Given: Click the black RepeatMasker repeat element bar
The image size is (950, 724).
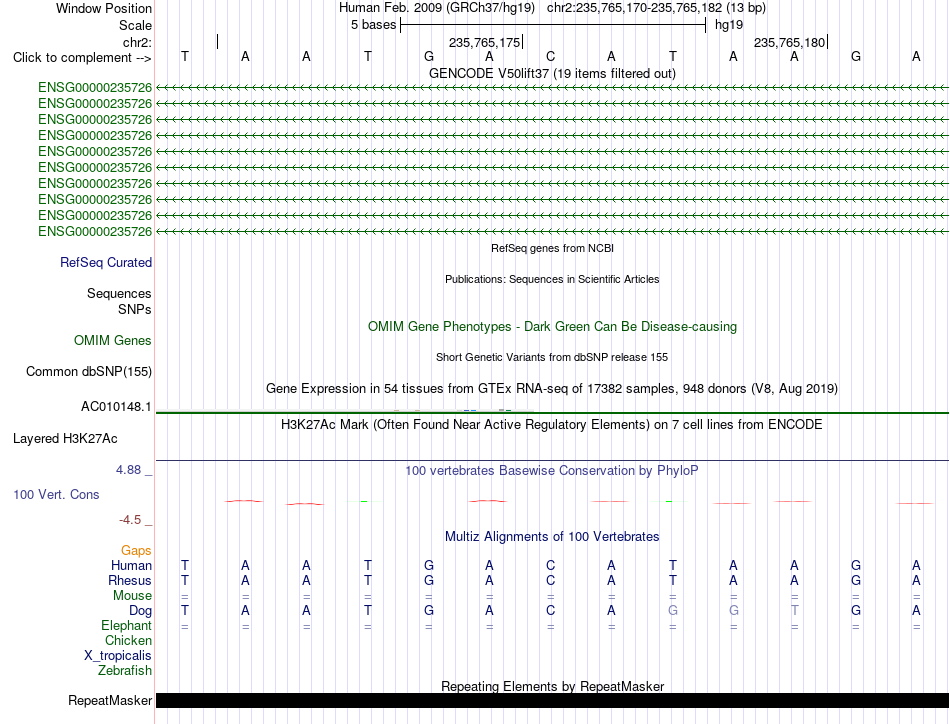Looking at the screenshot, I should coord(552,700).
